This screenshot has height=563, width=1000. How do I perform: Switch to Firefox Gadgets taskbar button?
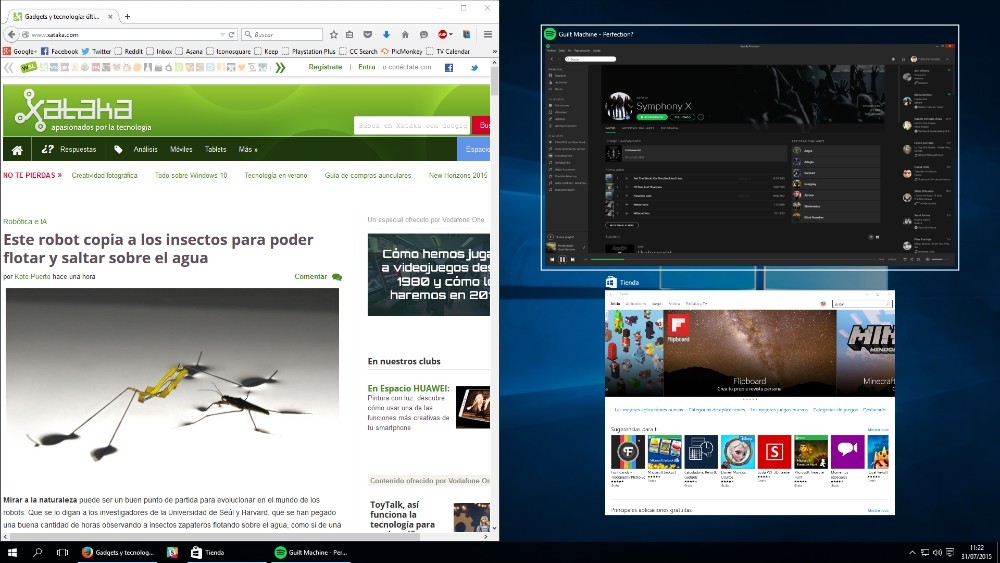[118, 553]
